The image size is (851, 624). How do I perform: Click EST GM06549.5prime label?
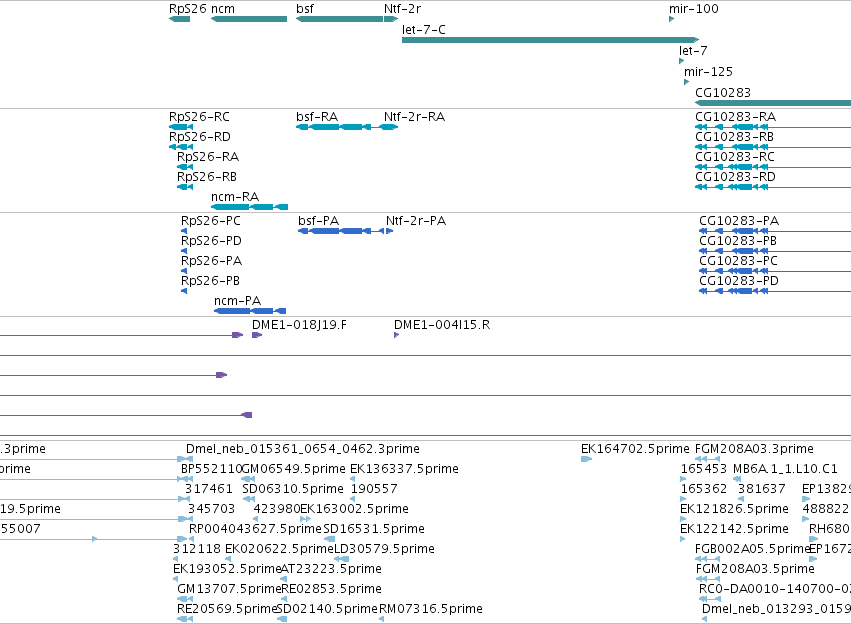coord(293,469)
